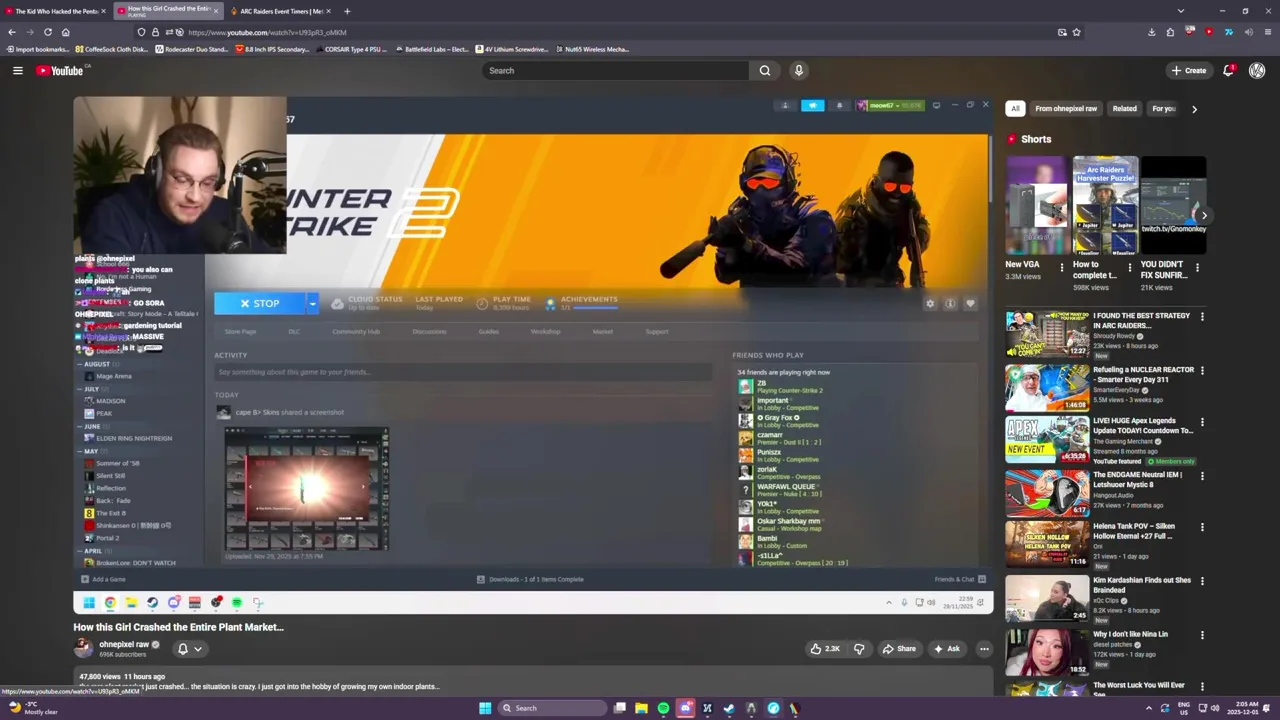Go back in browser history
This screenshot has width=1280, height=720.
tap(12, 32)
